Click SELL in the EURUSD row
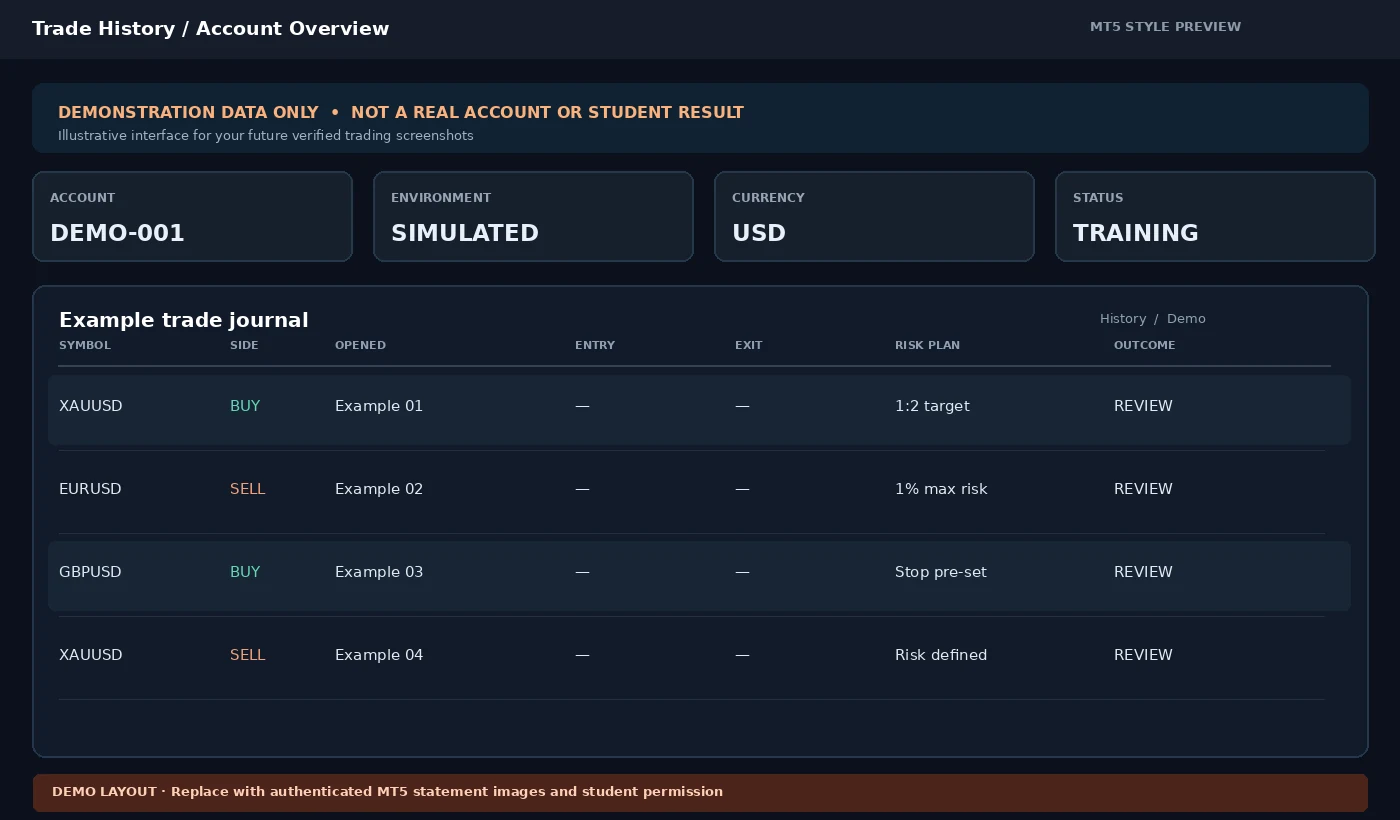This screenshot has height=820, width=1400. 248,489
